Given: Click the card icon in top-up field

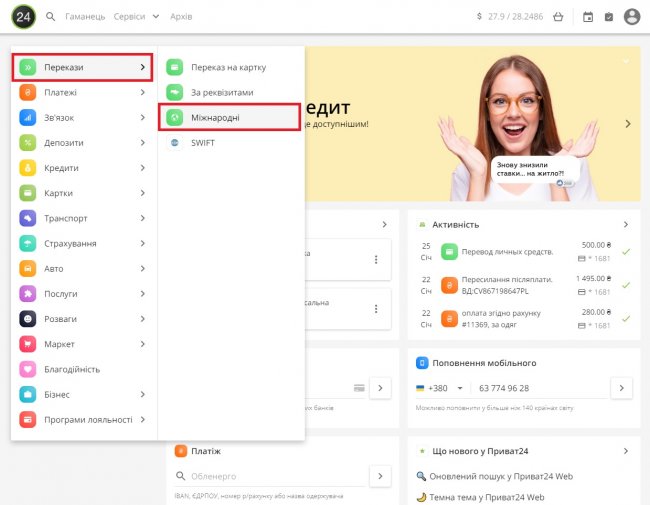Looking at the screenshot, I should click(x=358, y=388).
